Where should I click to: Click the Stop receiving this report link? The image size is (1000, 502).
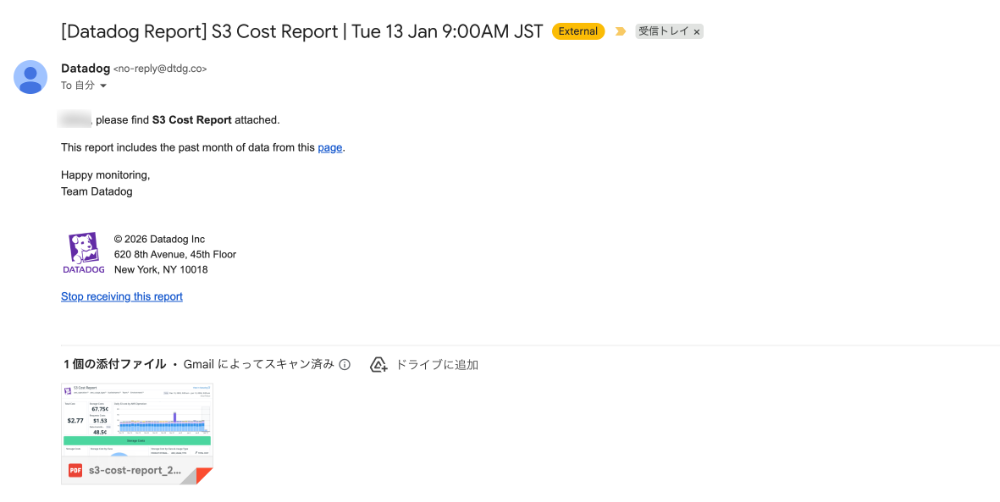click(122, 297)
